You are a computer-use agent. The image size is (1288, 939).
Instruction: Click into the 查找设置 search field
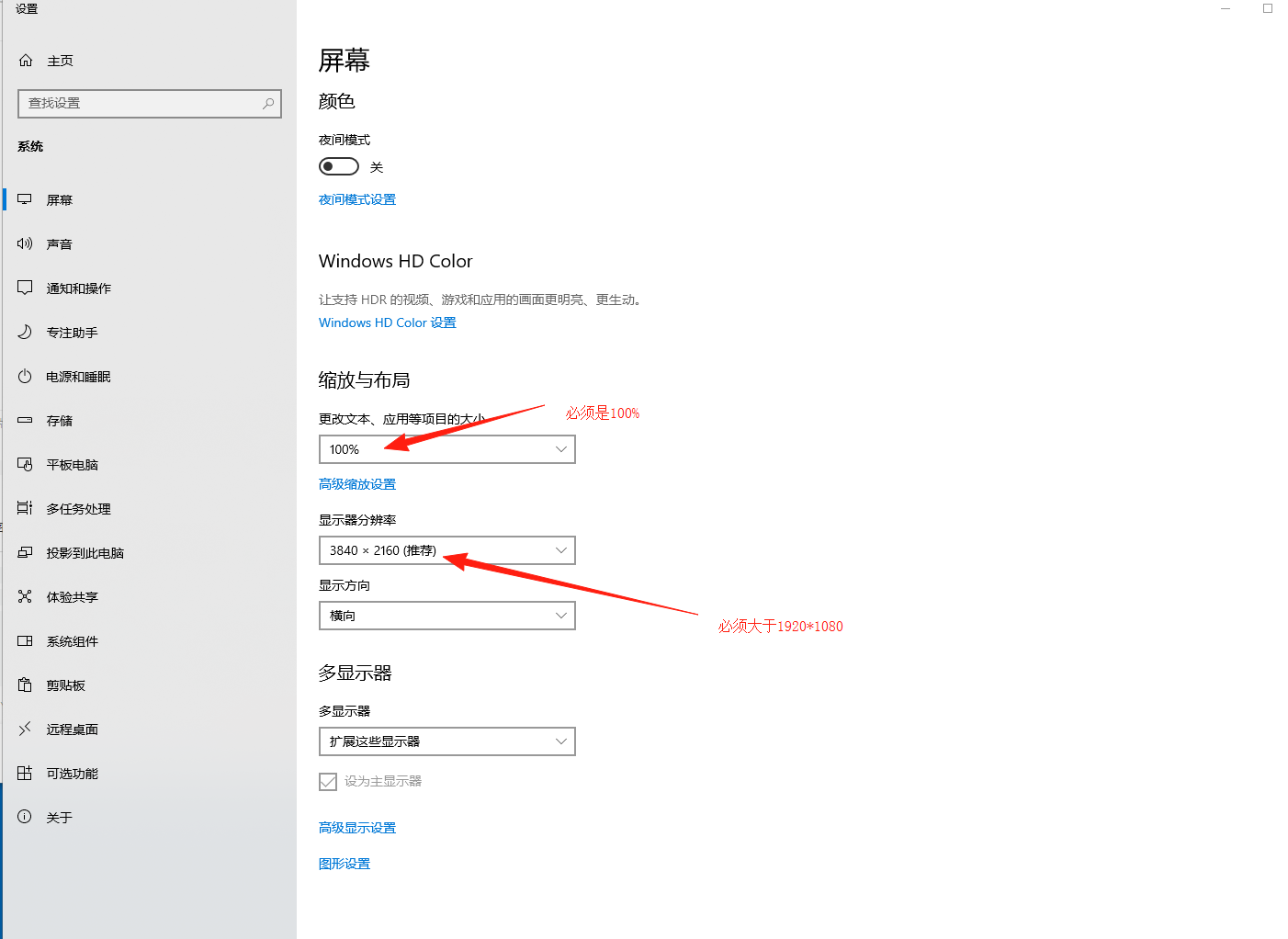click(x=138, y=104)
